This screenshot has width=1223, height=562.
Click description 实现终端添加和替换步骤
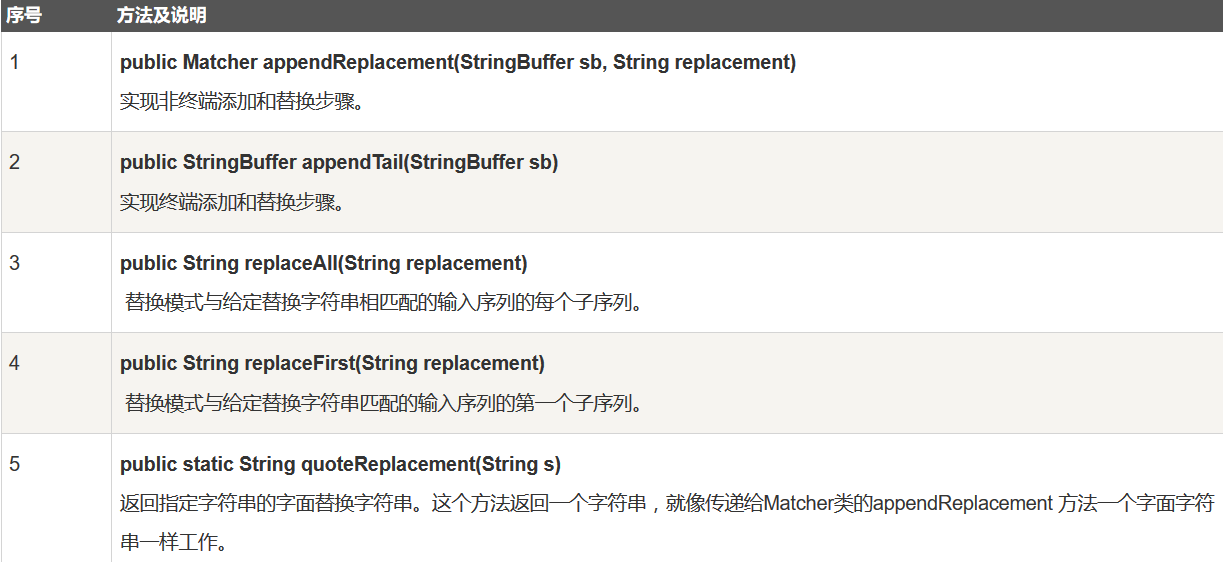pyautogui.click(x=232, y=203)
